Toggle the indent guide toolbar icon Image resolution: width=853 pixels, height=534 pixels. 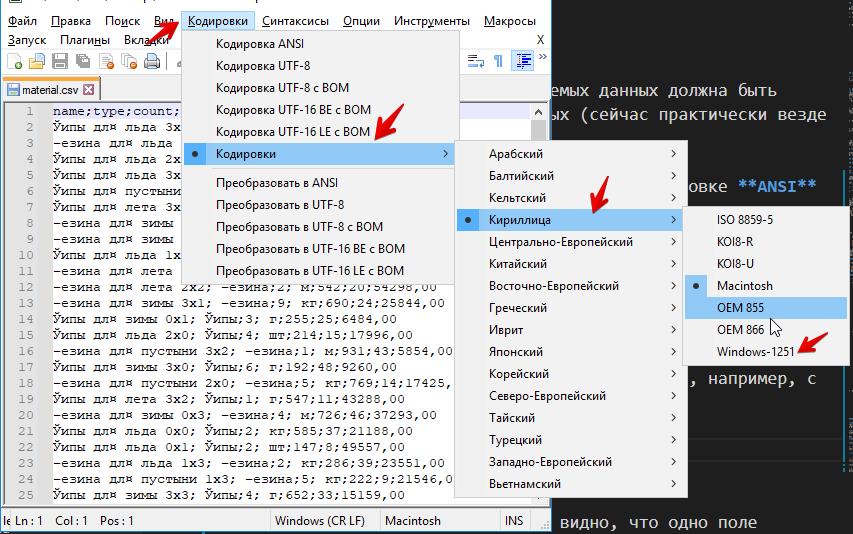coord(521,62)
